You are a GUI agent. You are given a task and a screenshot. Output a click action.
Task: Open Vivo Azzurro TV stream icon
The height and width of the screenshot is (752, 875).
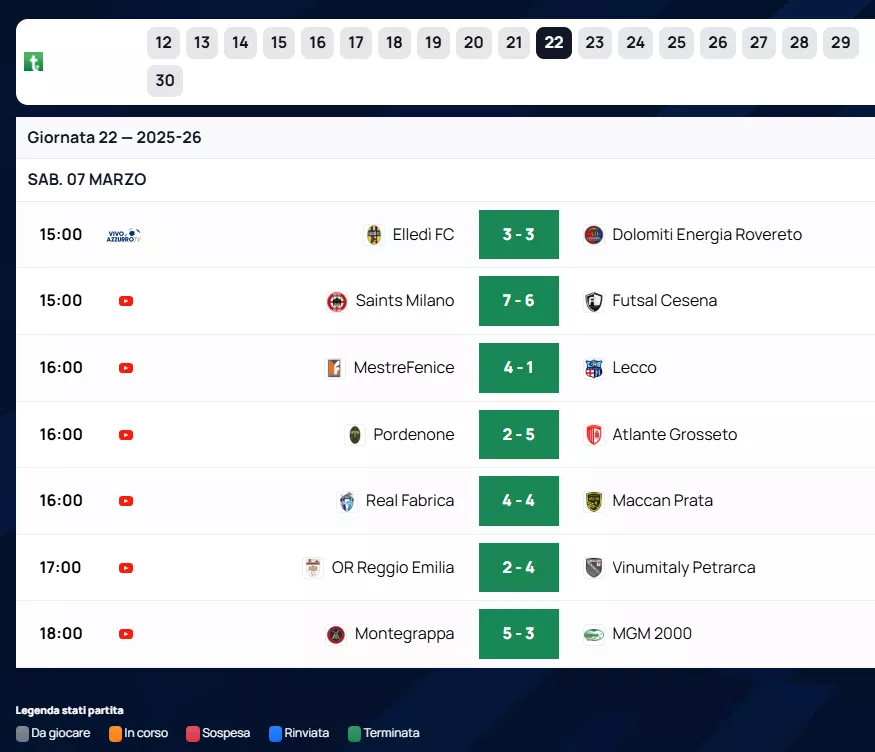click(x=124, y=235)
